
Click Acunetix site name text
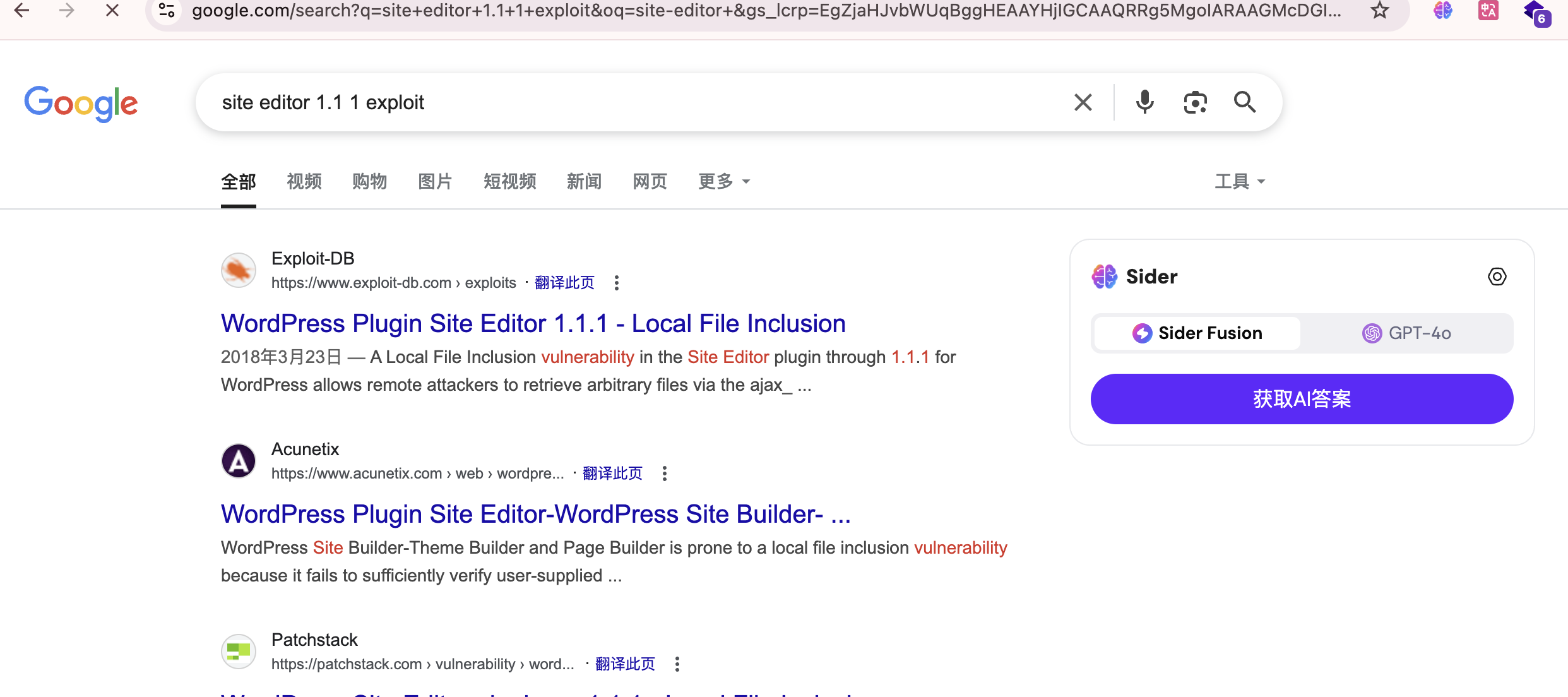click(x=306, y=450)
